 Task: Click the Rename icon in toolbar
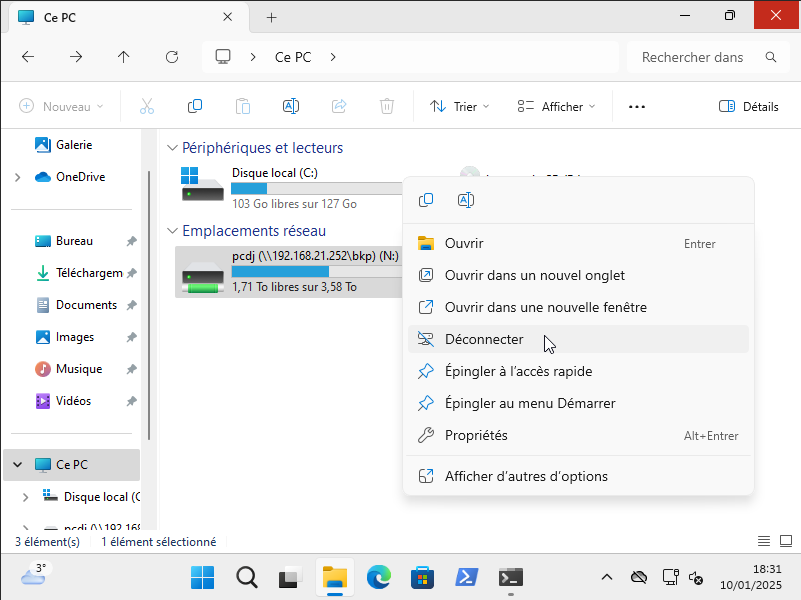click(x=291, y=106)
